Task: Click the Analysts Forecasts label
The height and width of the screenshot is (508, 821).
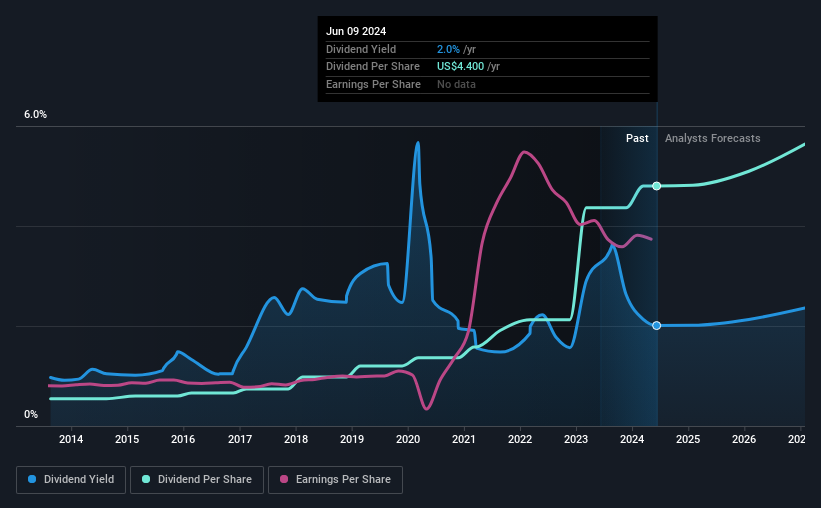Action: (713, 138)
